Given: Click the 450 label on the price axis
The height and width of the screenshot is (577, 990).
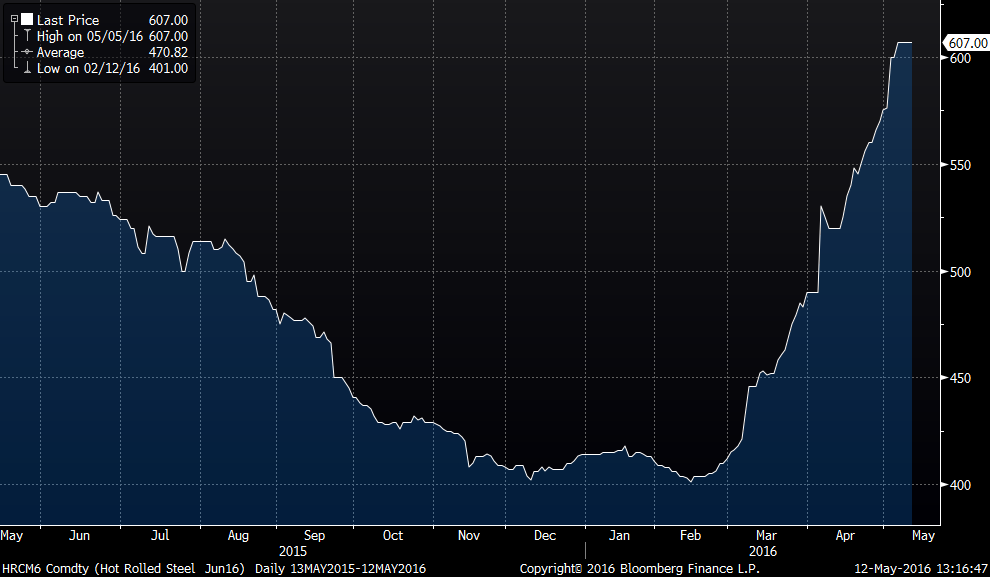Looking at the screenshot, I should coord(961,378).
